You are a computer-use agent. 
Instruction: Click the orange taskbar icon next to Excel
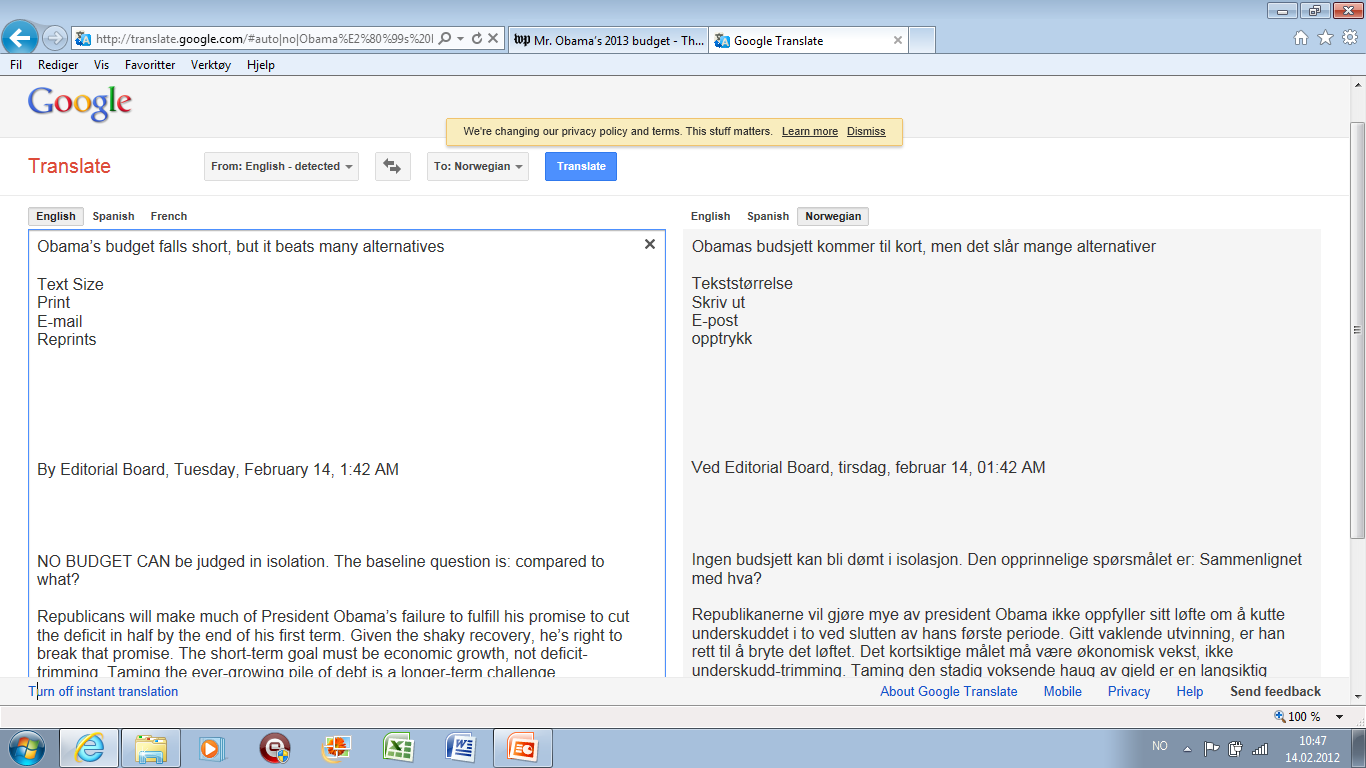tap(336, 748)
